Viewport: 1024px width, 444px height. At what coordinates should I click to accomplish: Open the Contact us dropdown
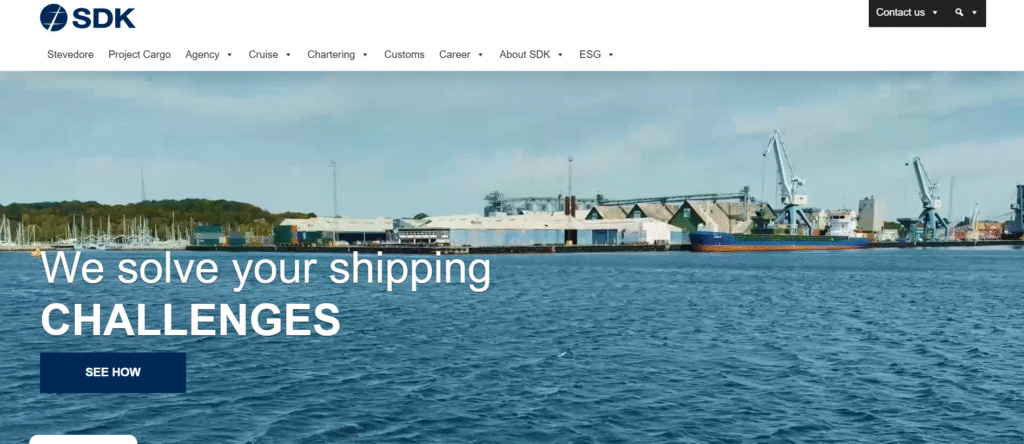(906, 12)
